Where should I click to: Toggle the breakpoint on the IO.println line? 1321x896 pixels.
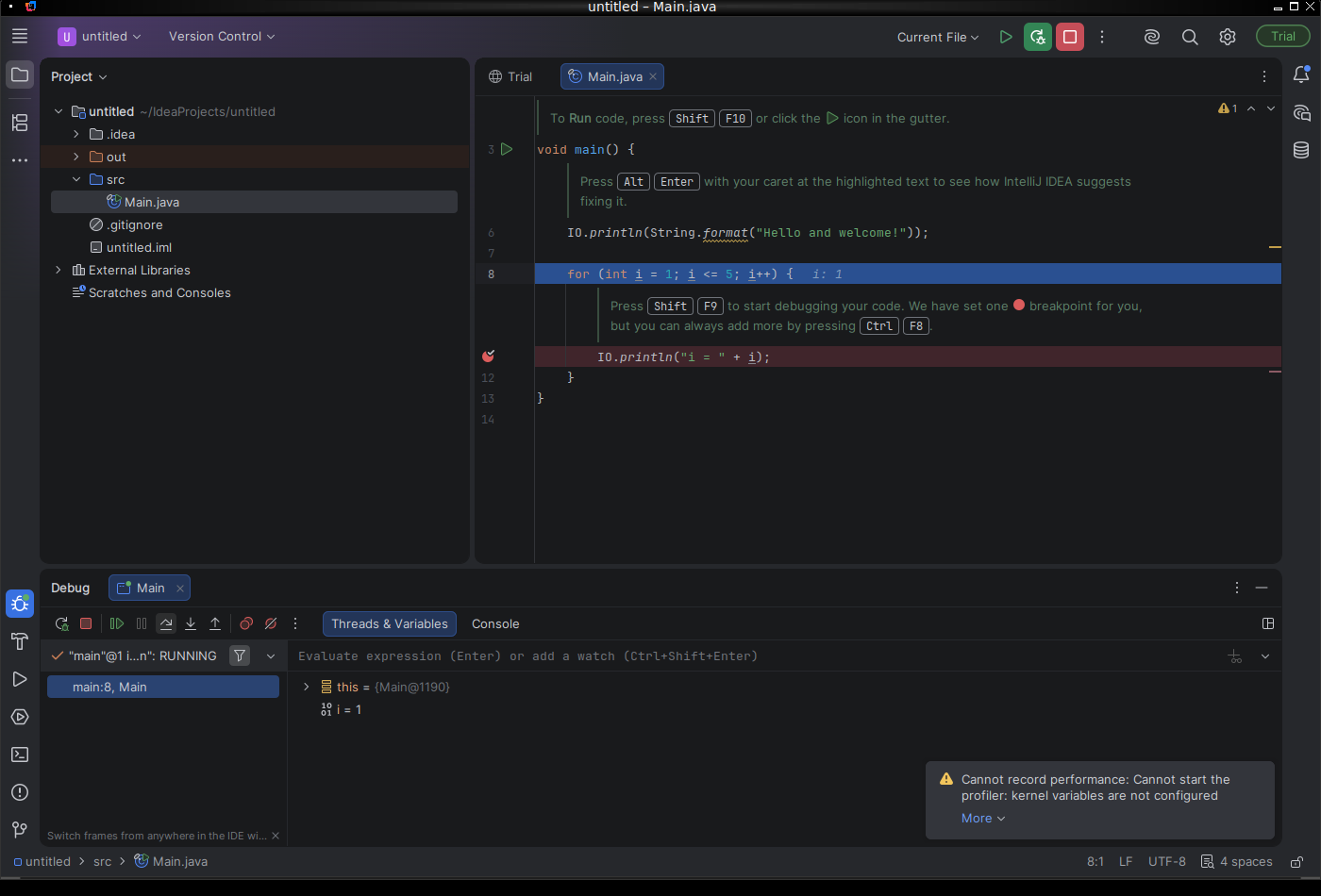[488, 357]
